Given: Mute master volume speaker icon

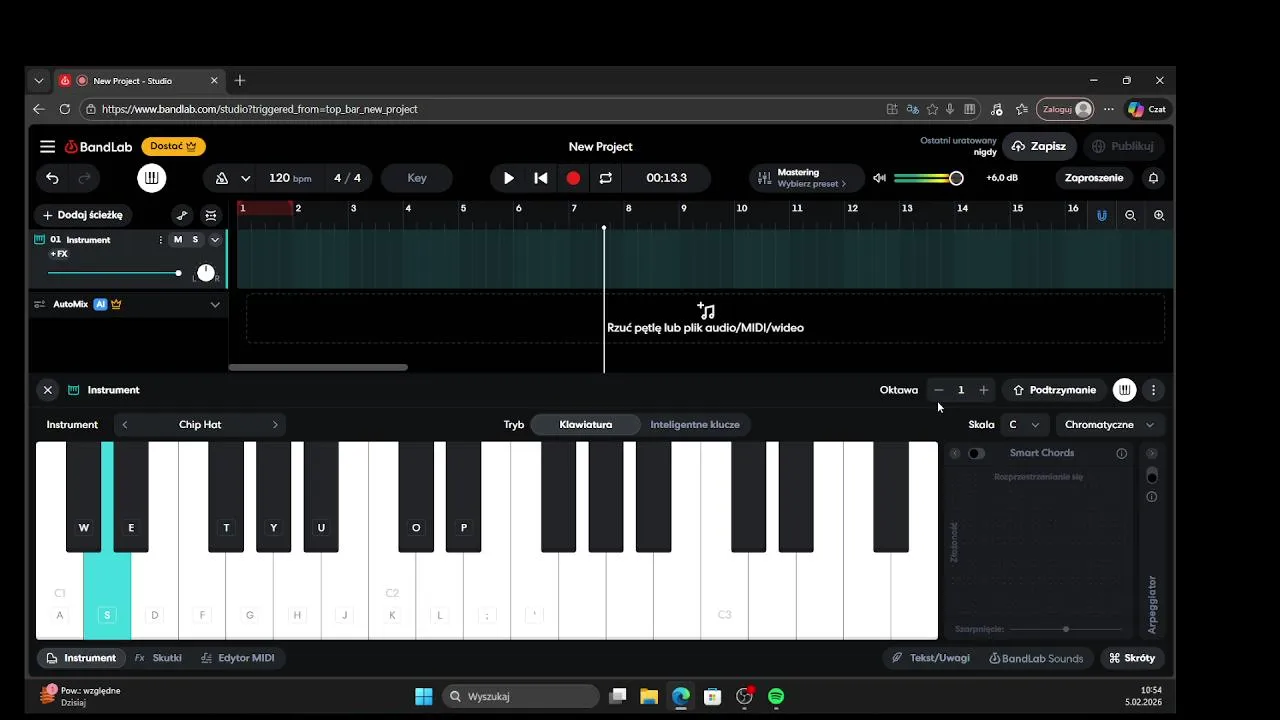Looking at the screenshot, I should 879,178.
